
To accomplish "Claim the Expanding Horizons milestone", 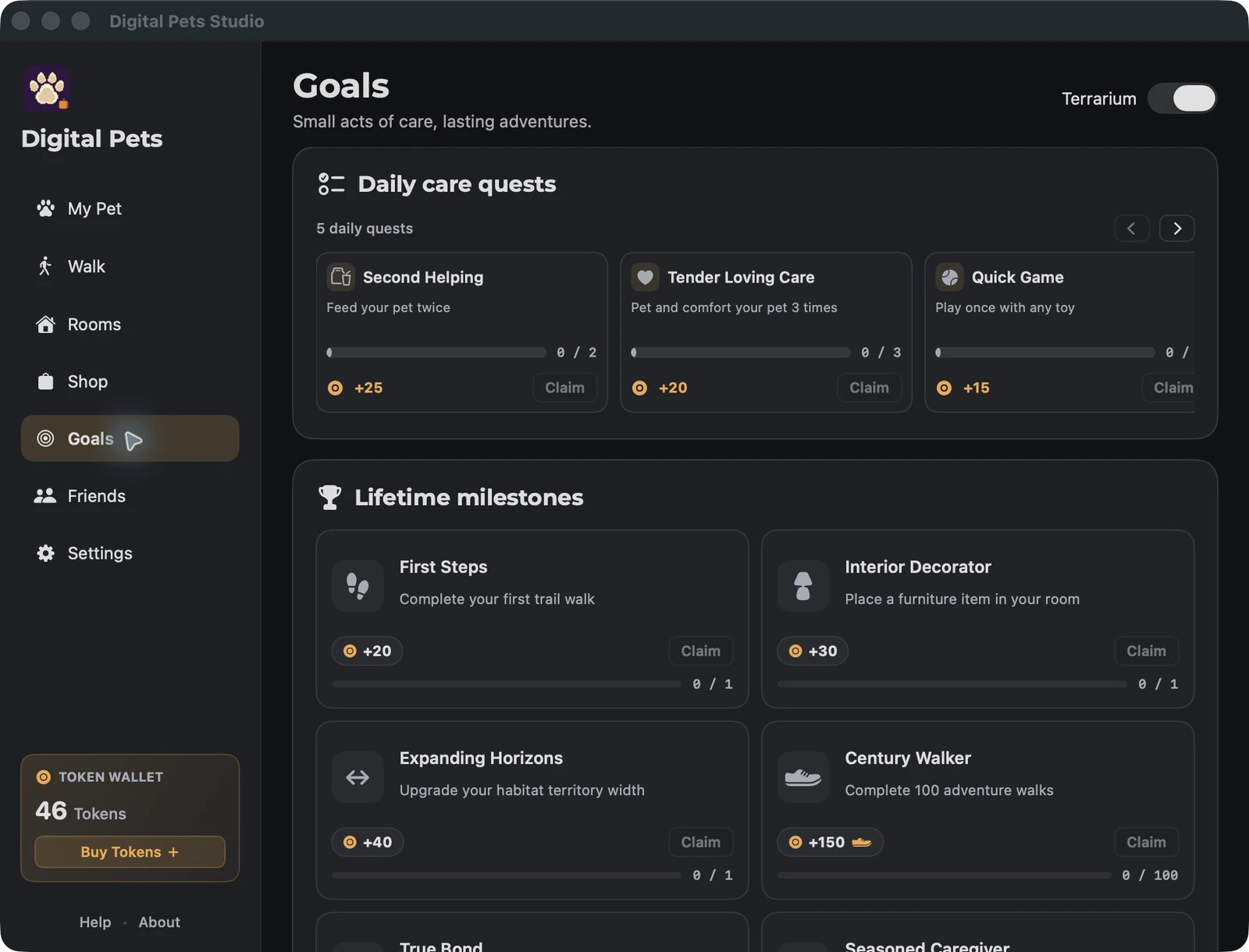I will pyautogui.click(x=700, y=842).
